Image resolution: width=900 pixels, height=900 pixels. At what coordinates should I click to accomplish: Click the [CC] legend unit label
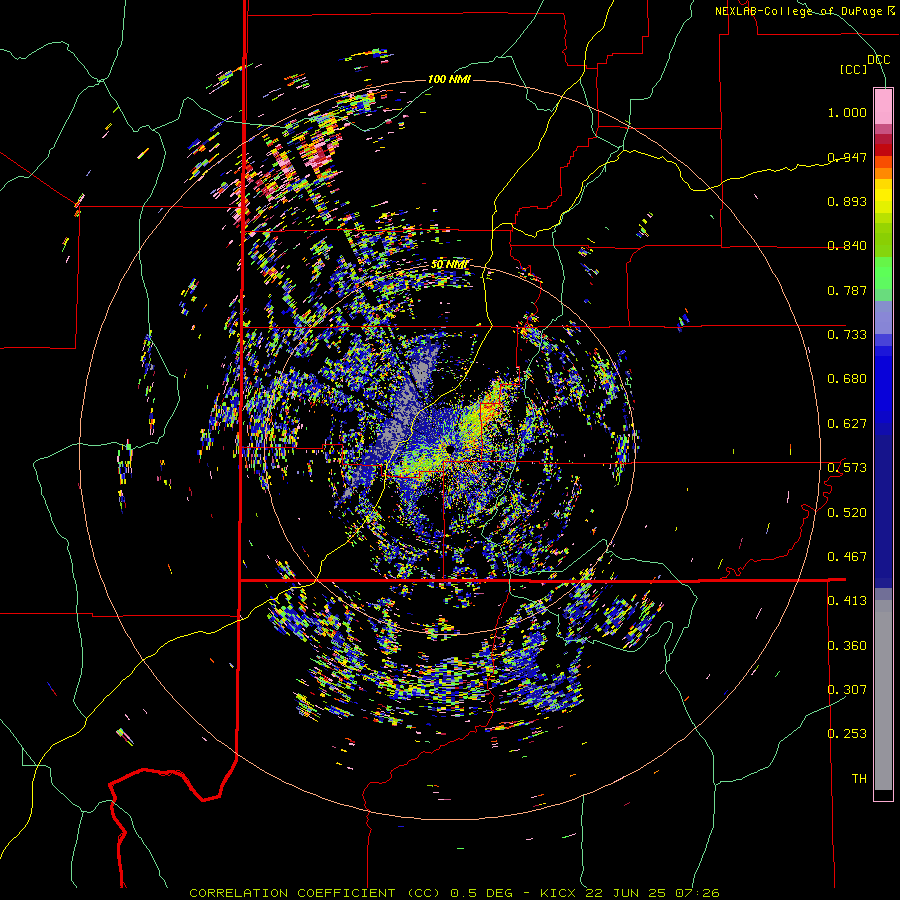click(x=853, y=69)
